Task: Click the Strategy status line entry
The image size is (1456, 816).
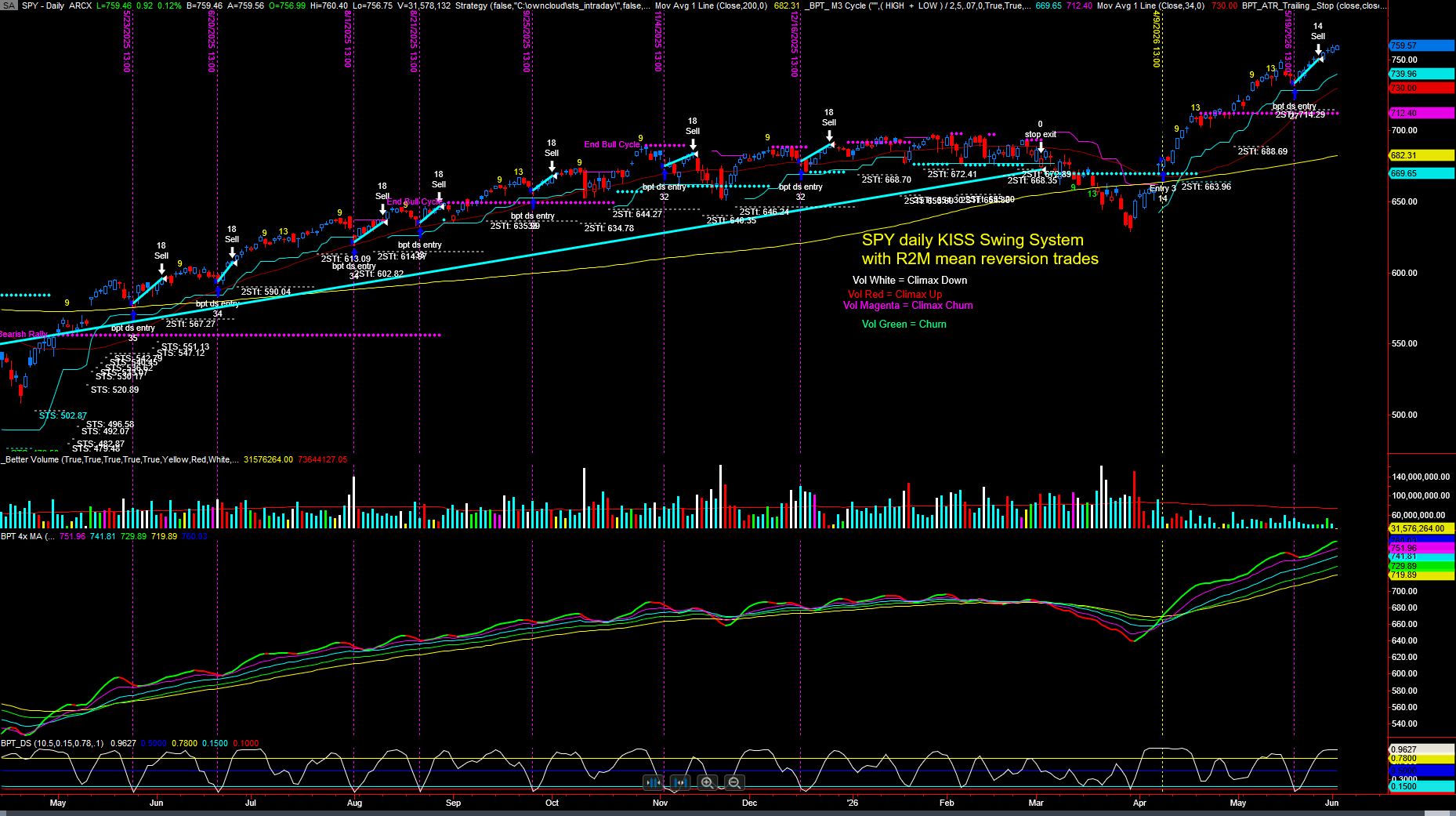Action: (552, 5)
